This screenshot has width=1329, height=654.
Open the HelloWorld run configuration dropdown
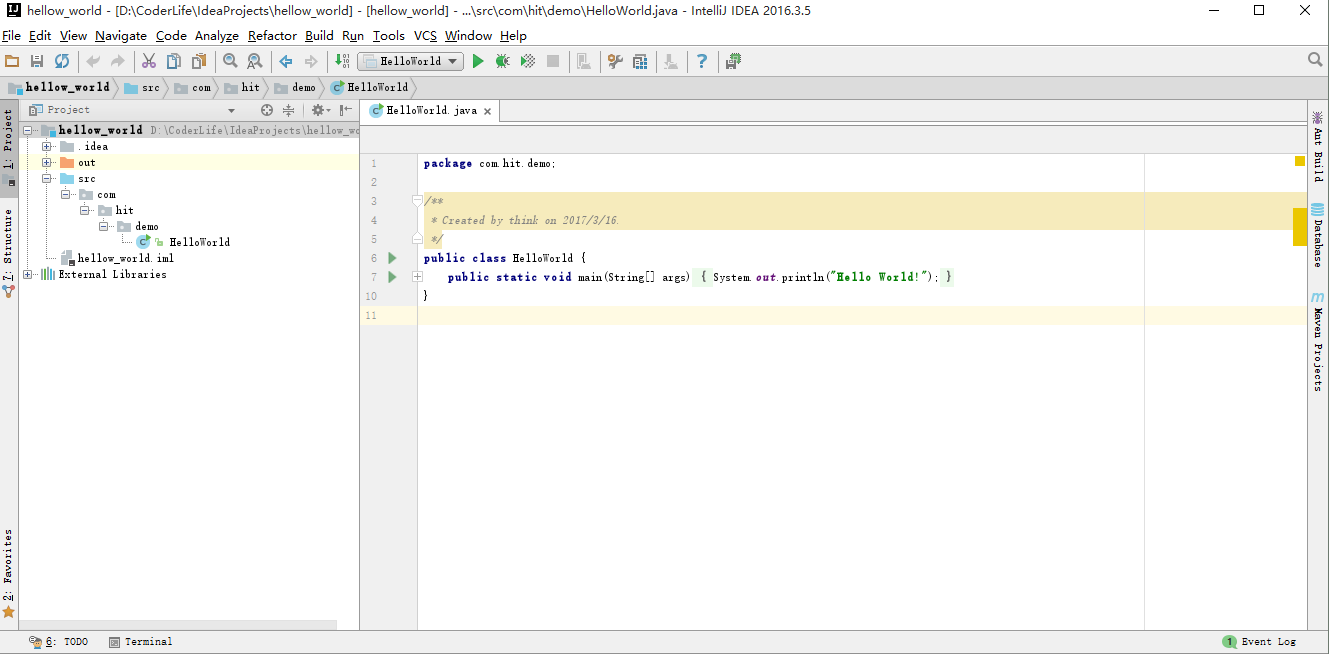[411, 61]
